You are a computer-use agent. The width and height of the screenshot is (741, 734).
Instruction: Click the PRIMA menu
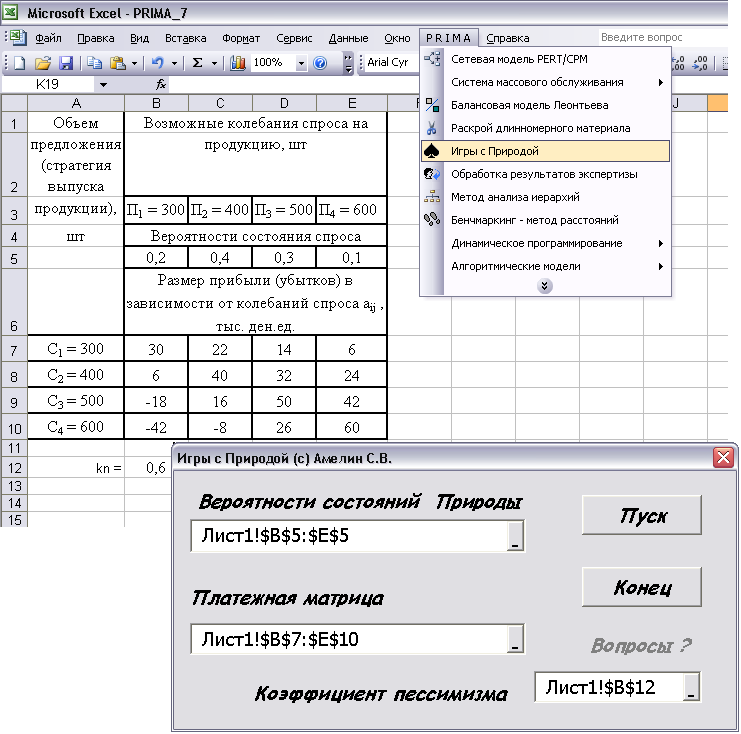click(448, 38)
